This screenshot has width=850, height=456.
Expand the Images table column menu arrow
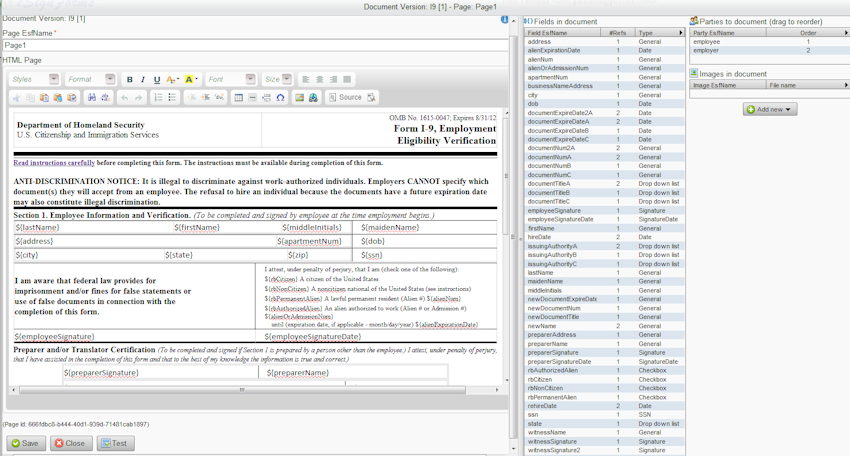846,85
